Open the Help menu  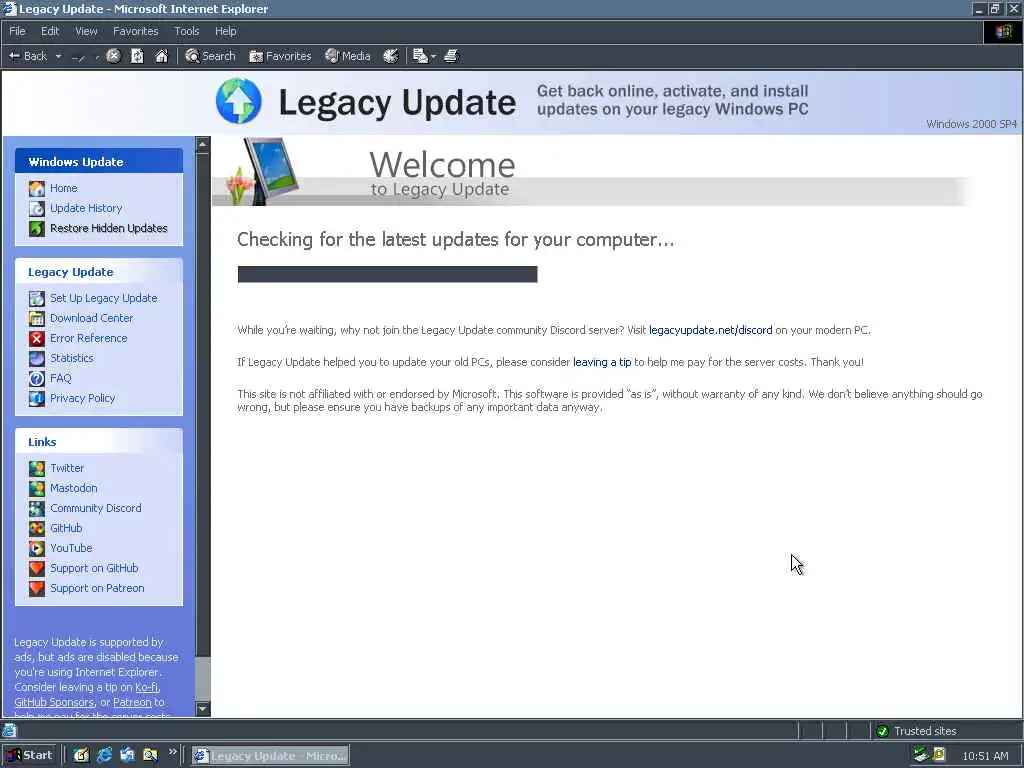click(225, 31)
